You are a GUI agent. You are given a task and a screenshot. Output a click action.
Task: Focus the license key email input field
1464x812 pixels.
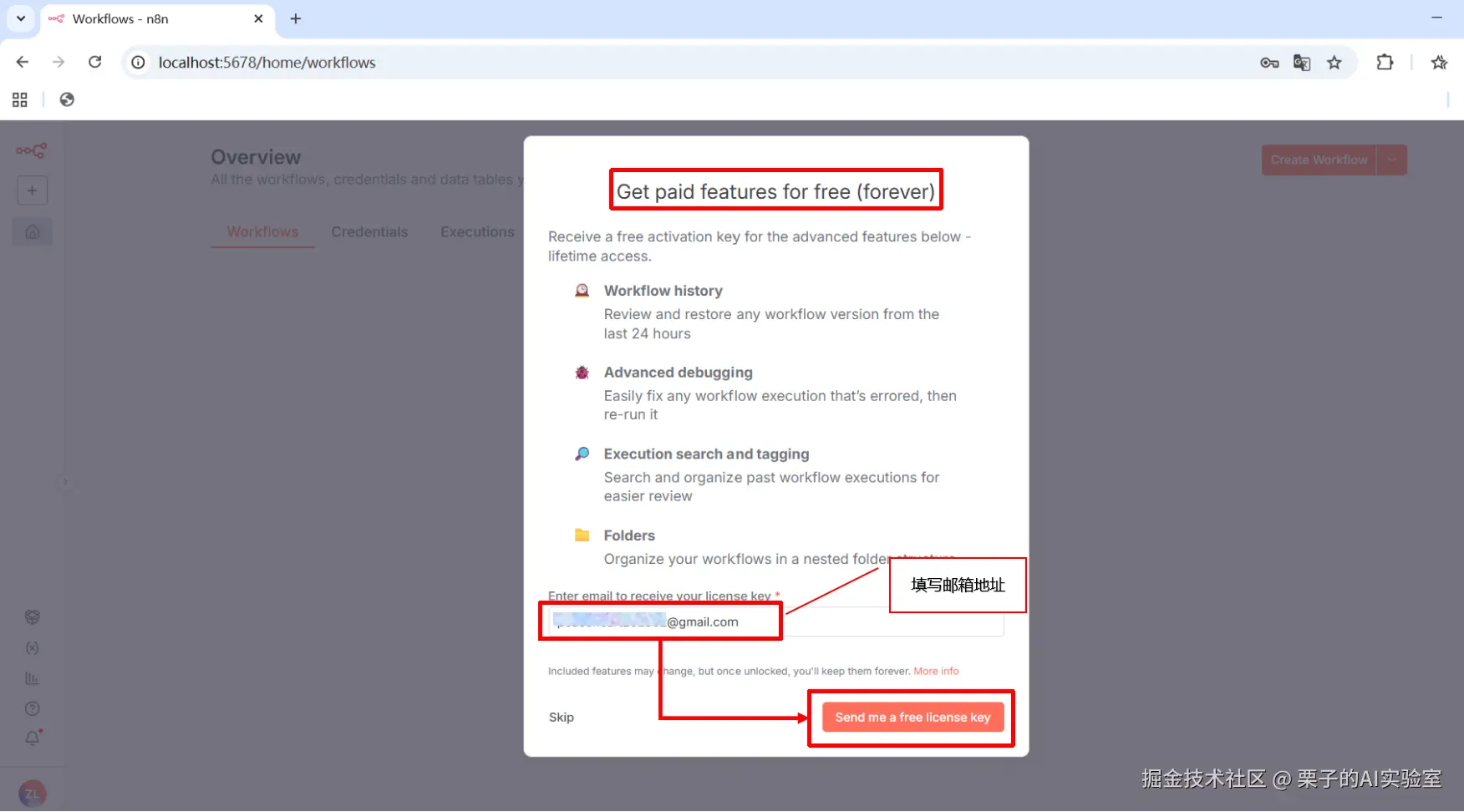tap(775, 622)
